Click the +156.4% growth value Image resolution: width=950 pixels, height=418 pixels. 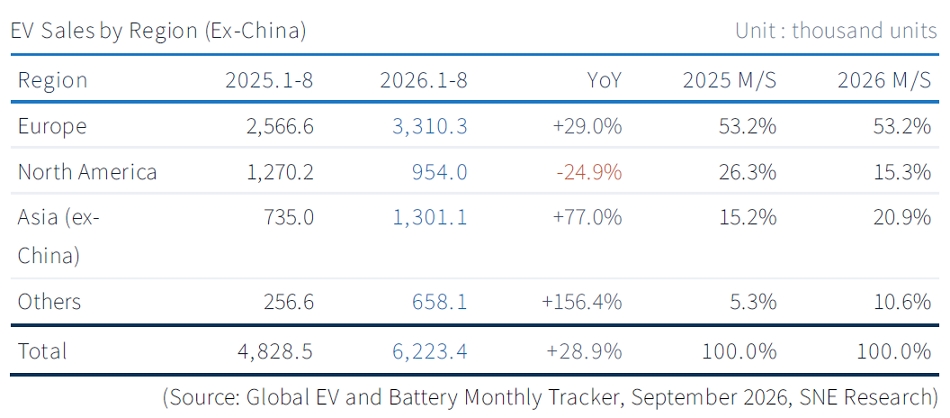(x=584, y=301)
